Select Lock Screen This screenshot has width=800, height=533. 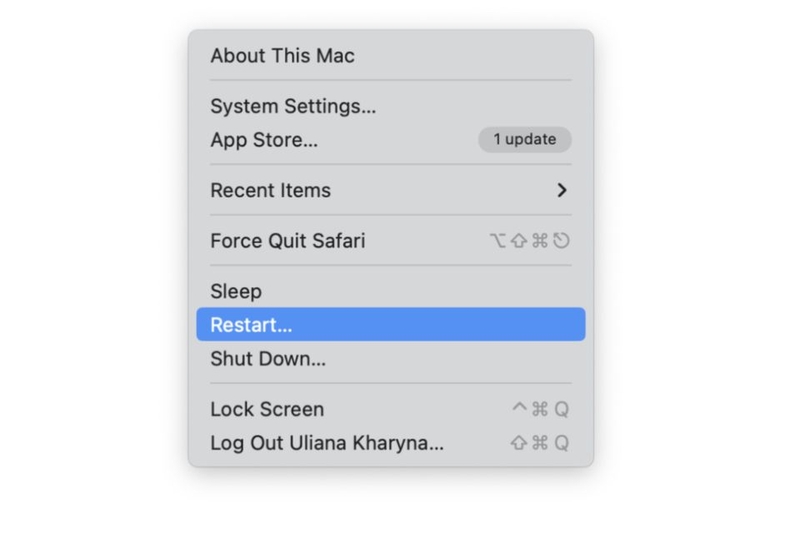pos(267,409)
